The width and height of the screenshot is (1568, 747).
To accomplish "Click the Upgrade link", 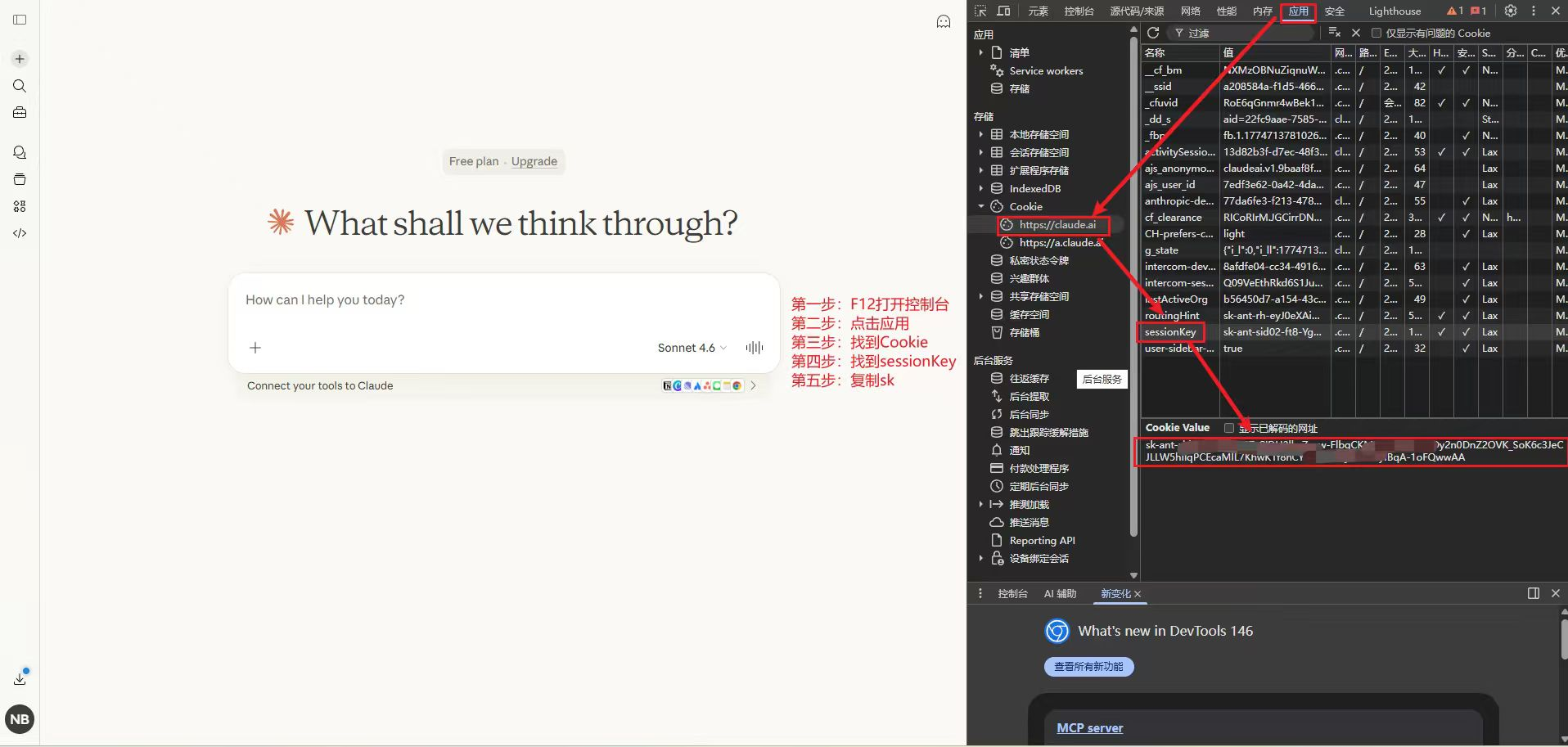I will click(x=534, y=161).
